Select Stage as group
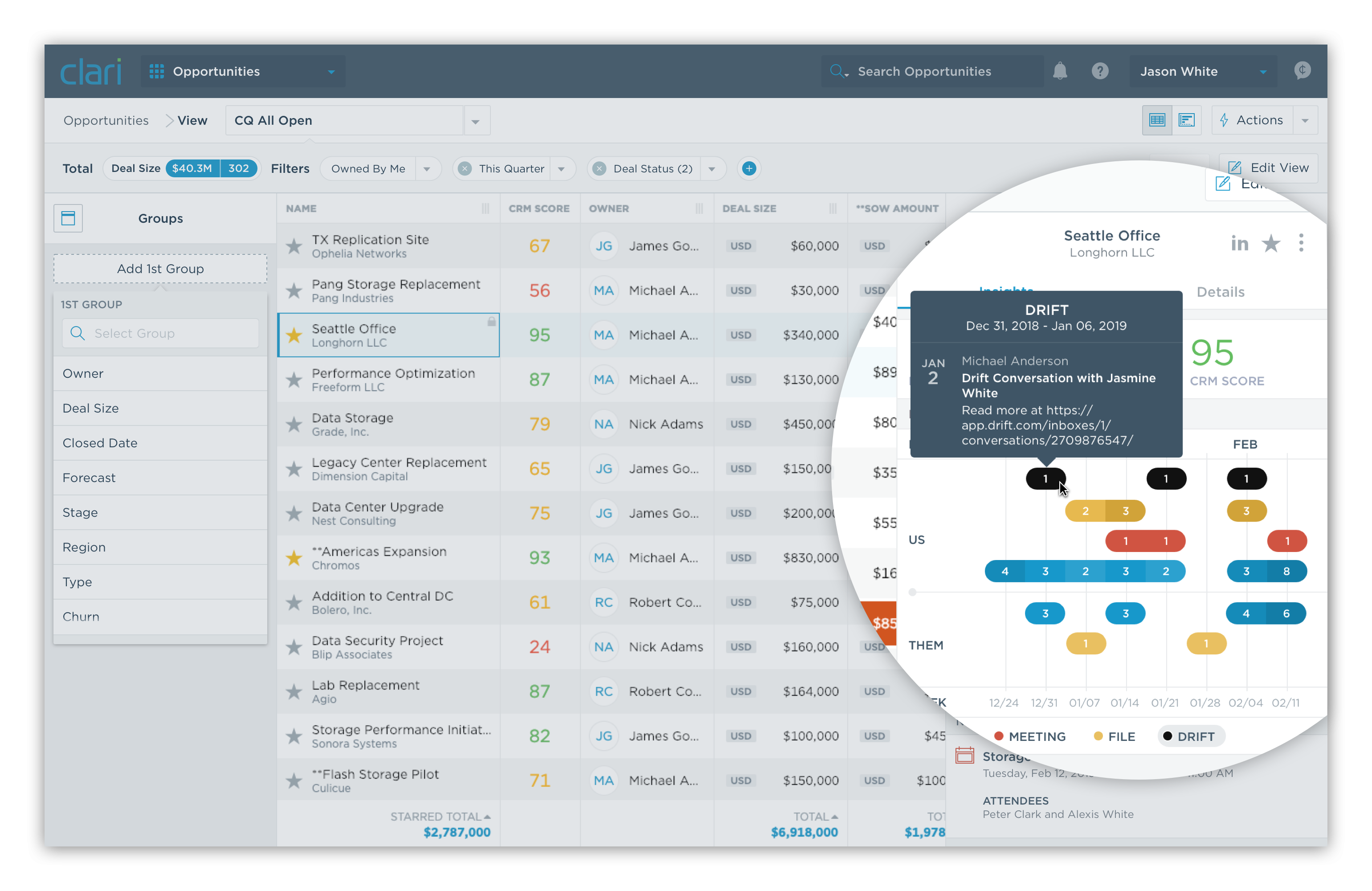 (160, 512)
